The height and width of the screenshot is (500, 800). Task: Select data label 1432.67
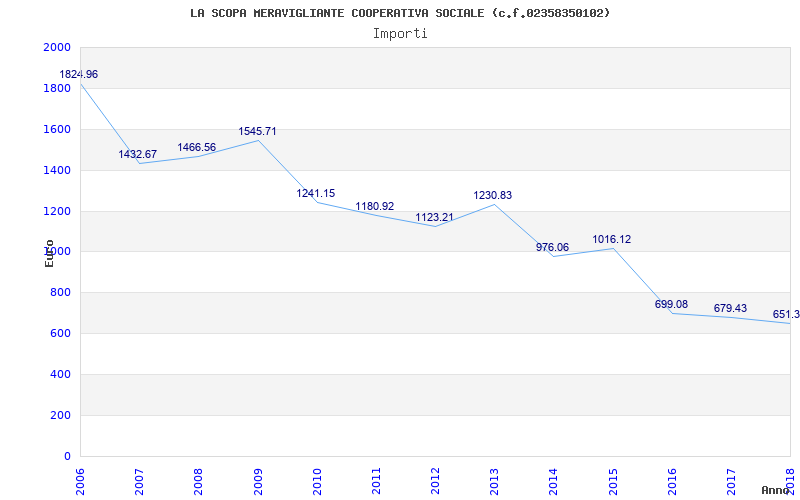[x=138, y=155]
